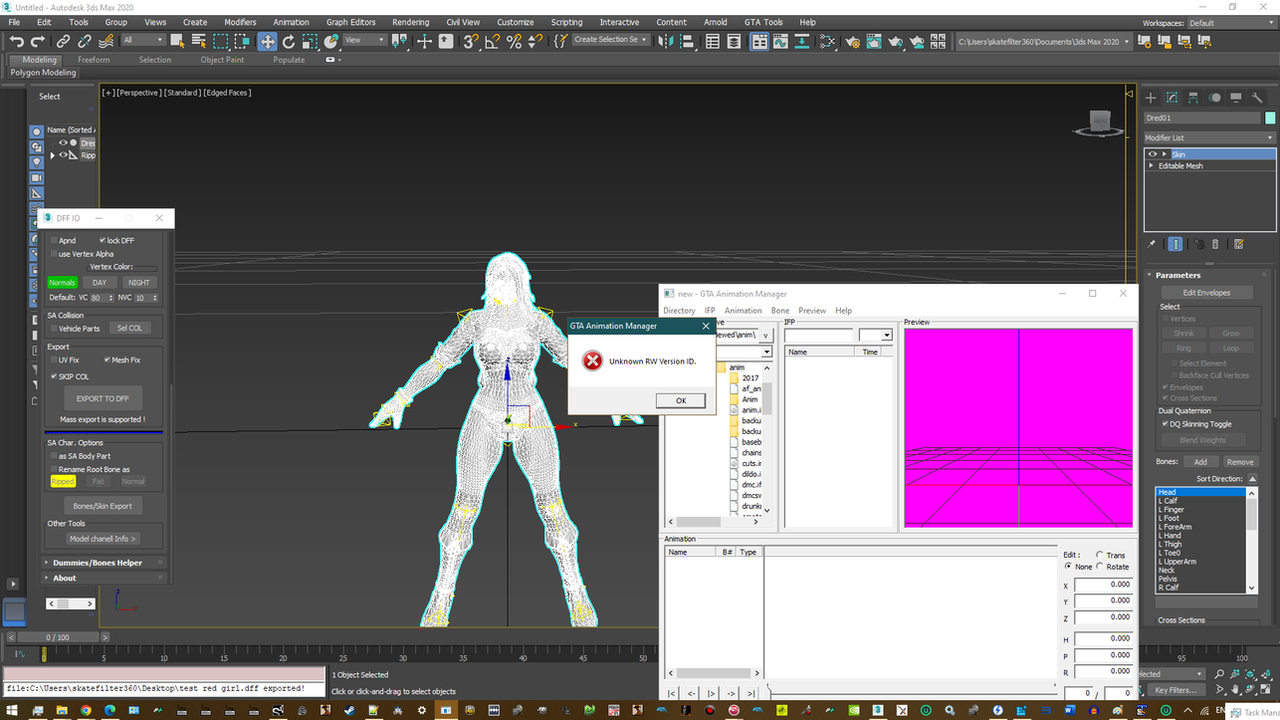Image resolution: width=1280 pixels, height=720 pixels.
Task: Open the project path dropdown
Action: (x=1043, y=41)
